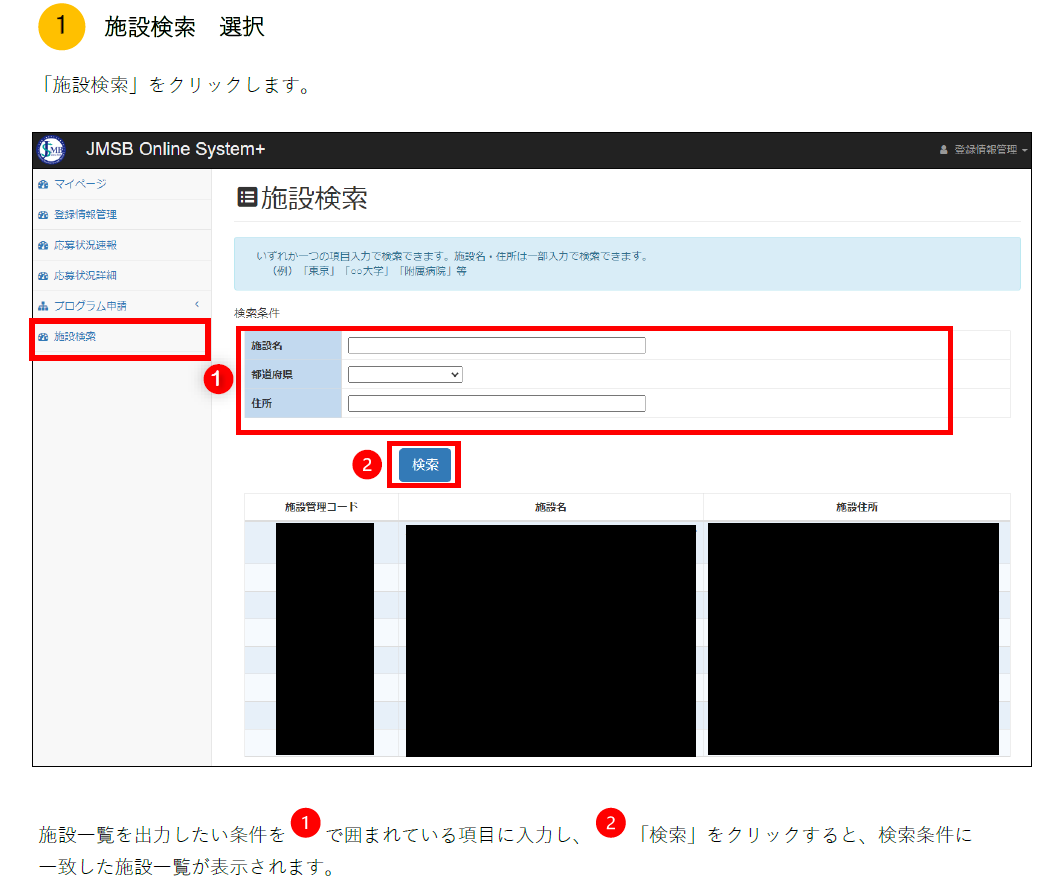Click into the 施設名 text field
The width and height of the screenshot is (1043, 890).
(x=496, y=346)
